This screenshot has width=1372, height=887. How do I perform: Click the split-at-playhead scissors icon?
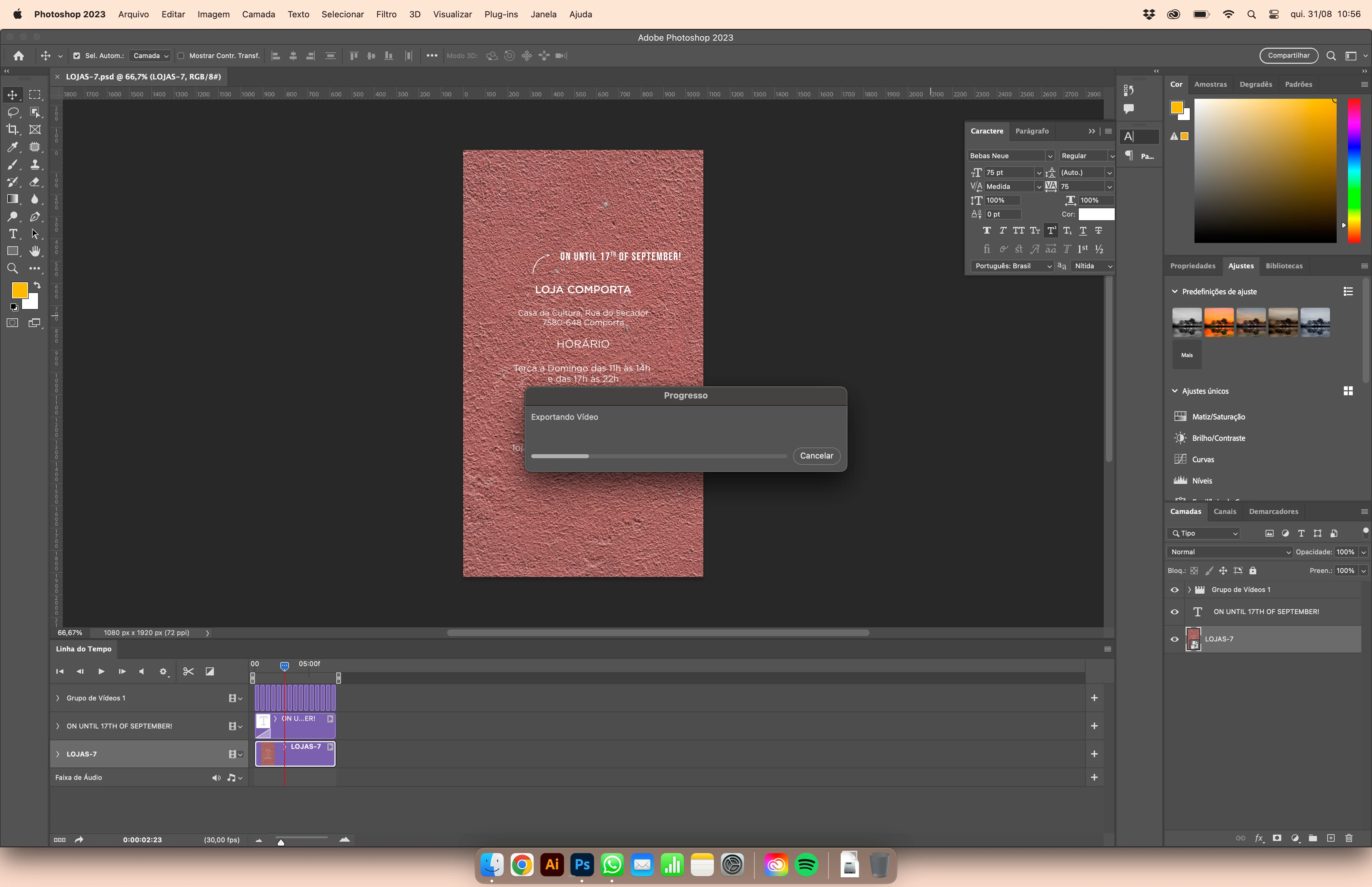[188, 671]
